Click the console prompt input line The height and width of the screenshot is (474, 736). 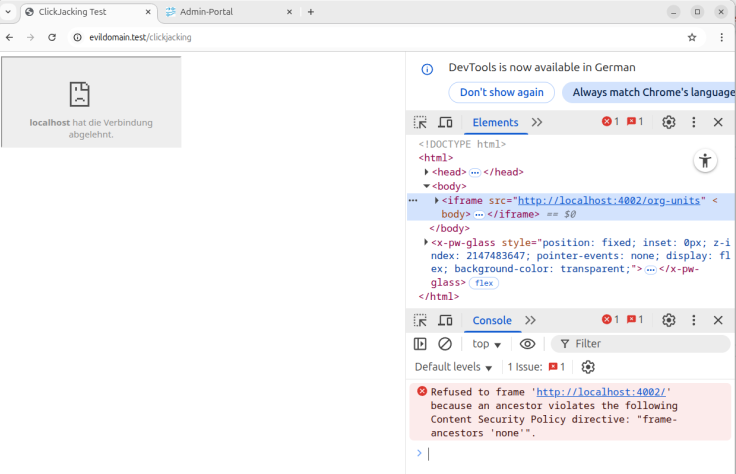(579, 453)
